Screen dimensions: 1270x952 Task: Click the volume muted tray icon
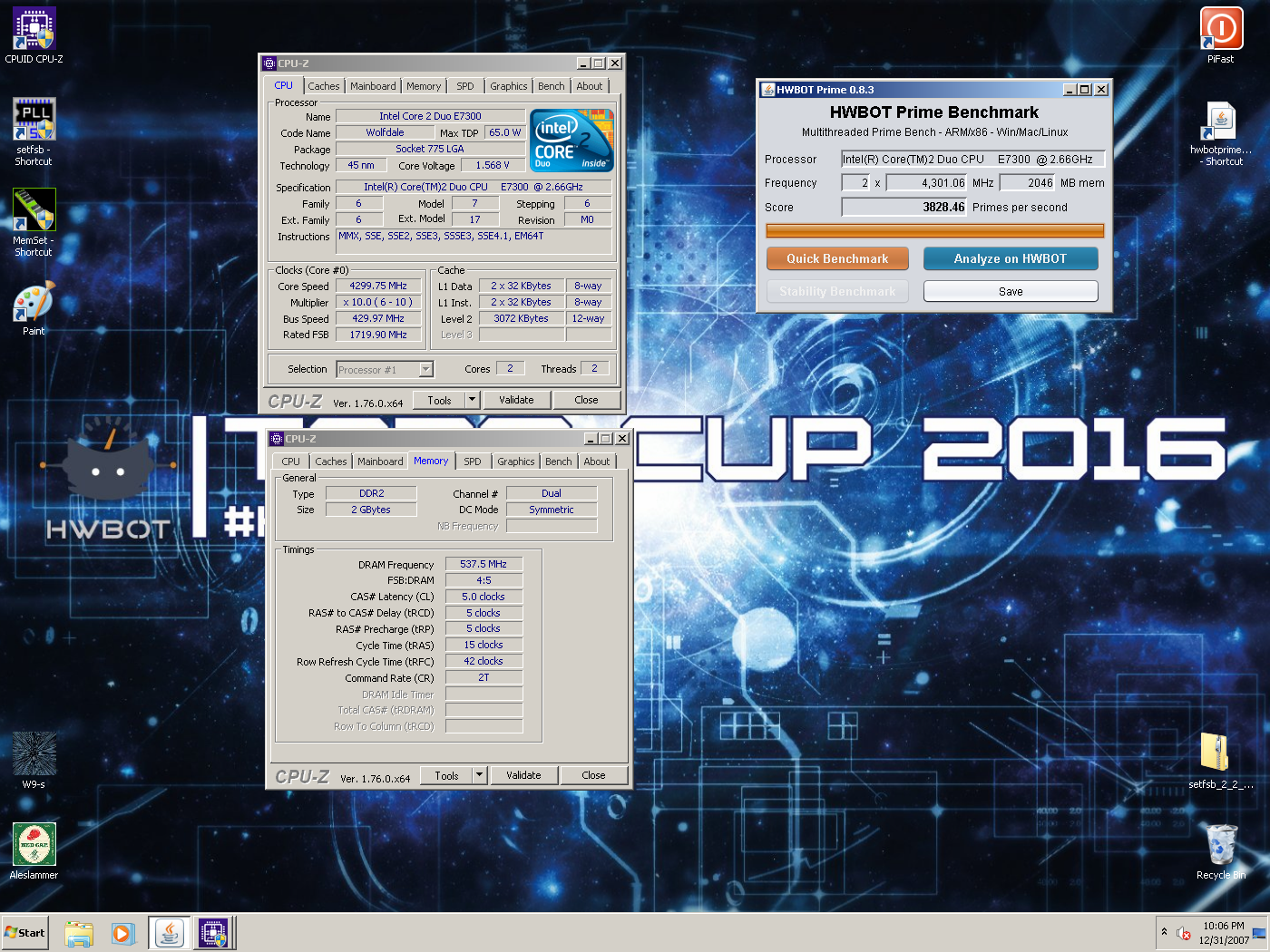[1183, 933]
